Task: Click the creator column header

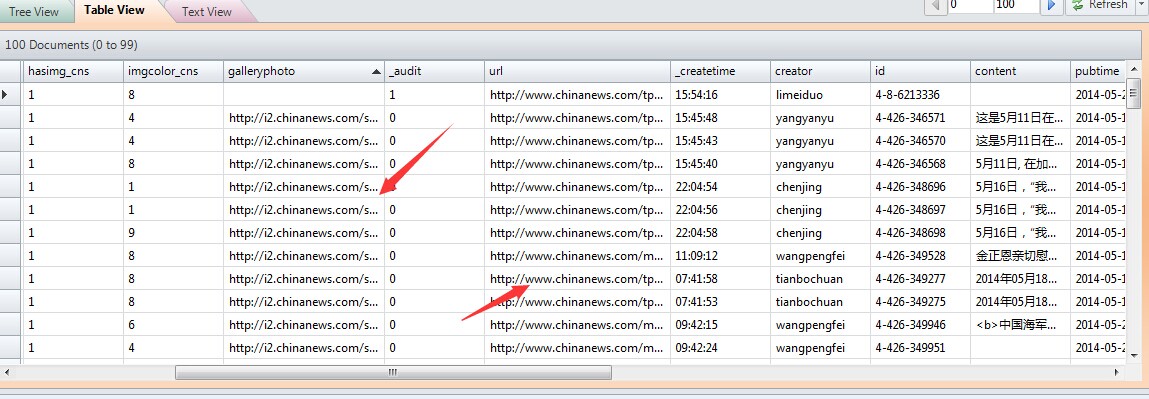Action: point(821,71)
